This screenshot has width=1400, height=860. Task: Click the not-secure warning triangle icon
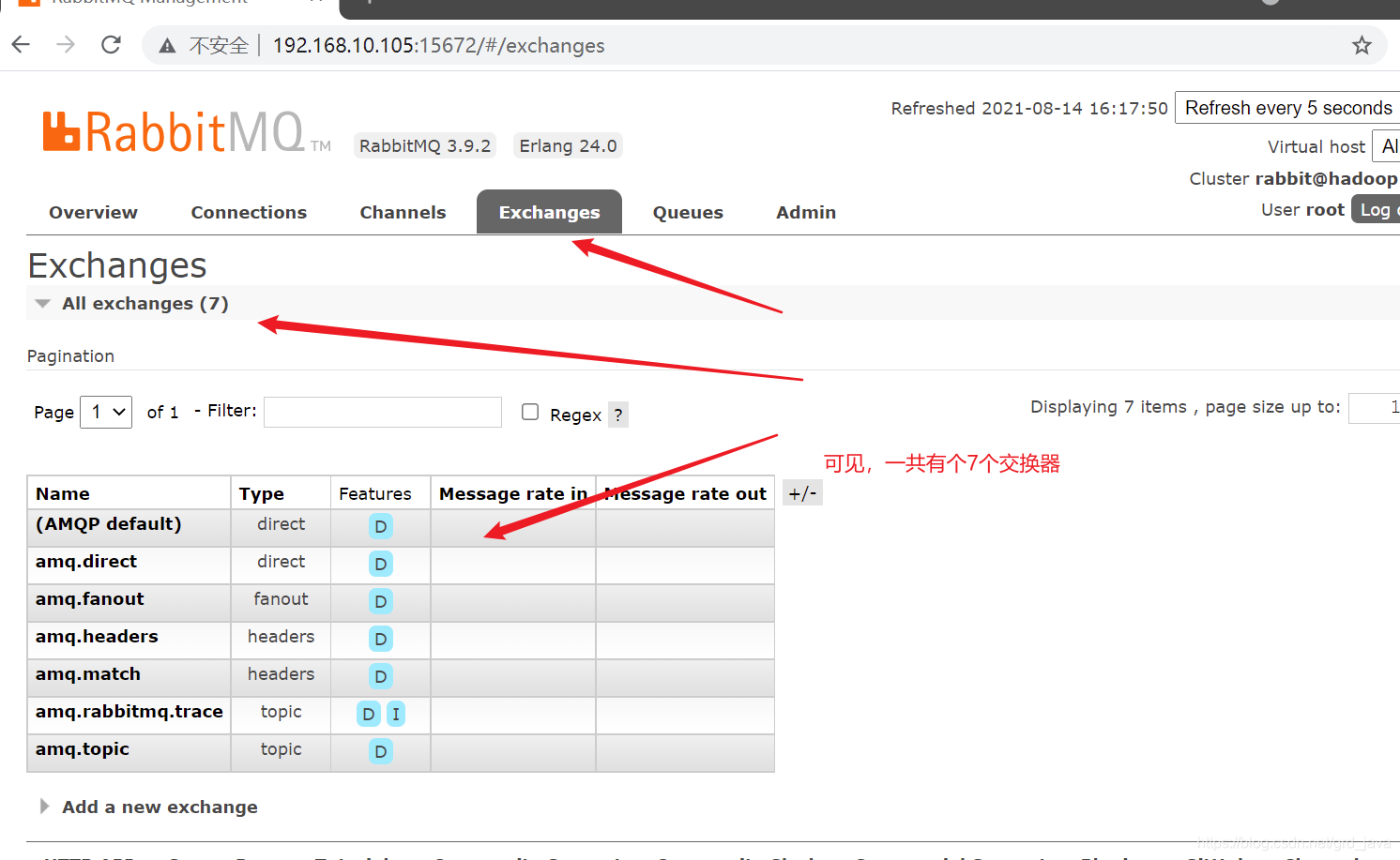[167, 46]
